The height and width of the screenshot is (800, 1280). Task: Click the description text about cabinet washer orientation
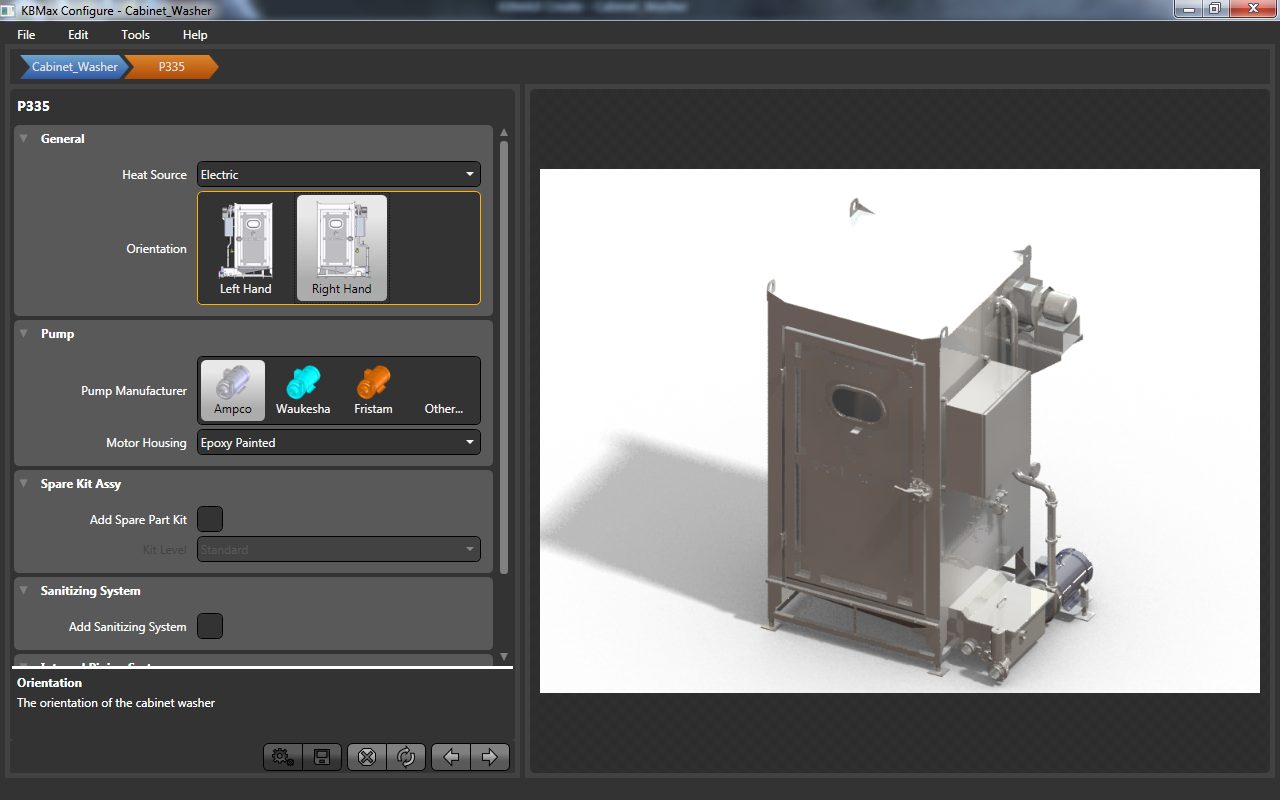[x=116, y=703]
